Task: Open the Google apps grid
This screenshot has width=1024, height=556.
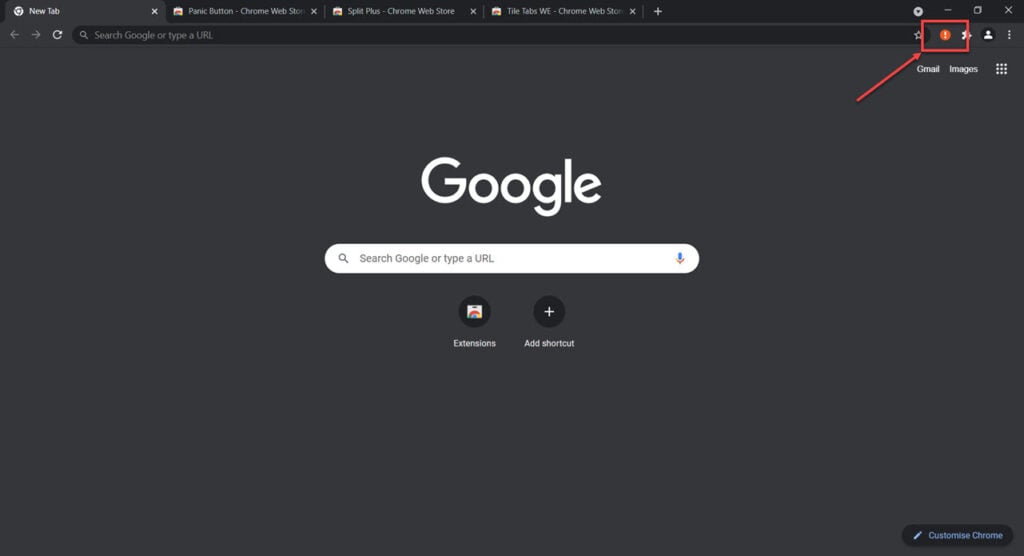Action: (x=1001, y=69)
